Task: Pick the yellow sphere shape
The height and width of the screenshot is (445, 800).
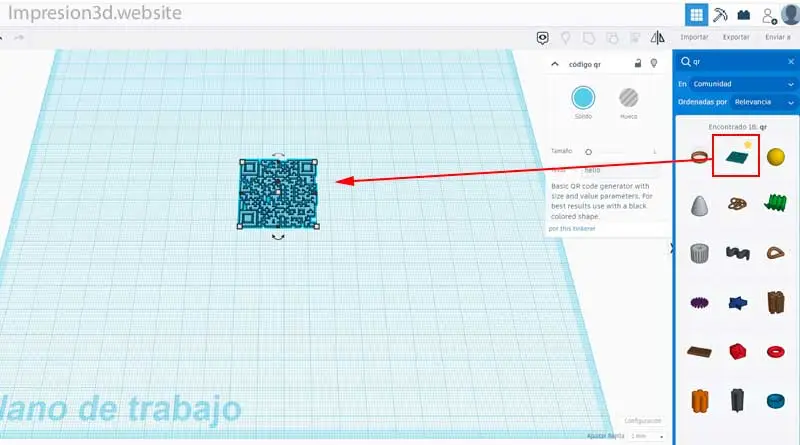Action: pyautogui.click(x=776, y=157)
